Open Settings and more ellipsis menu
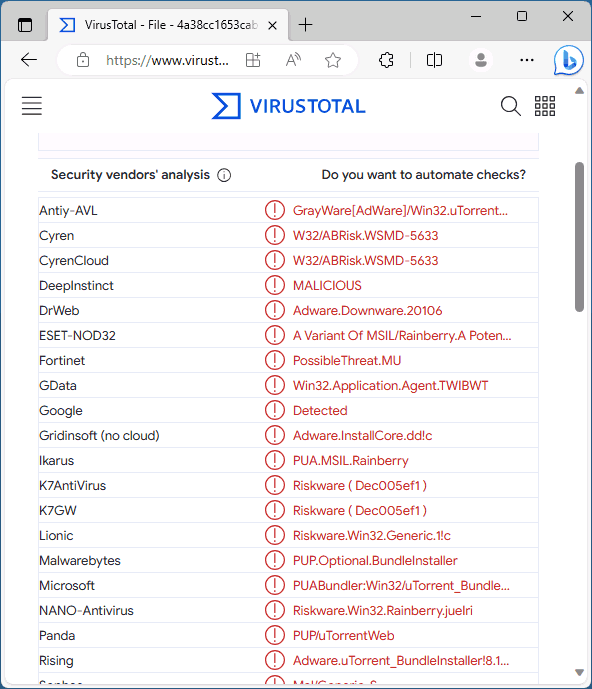 [527, 60]
